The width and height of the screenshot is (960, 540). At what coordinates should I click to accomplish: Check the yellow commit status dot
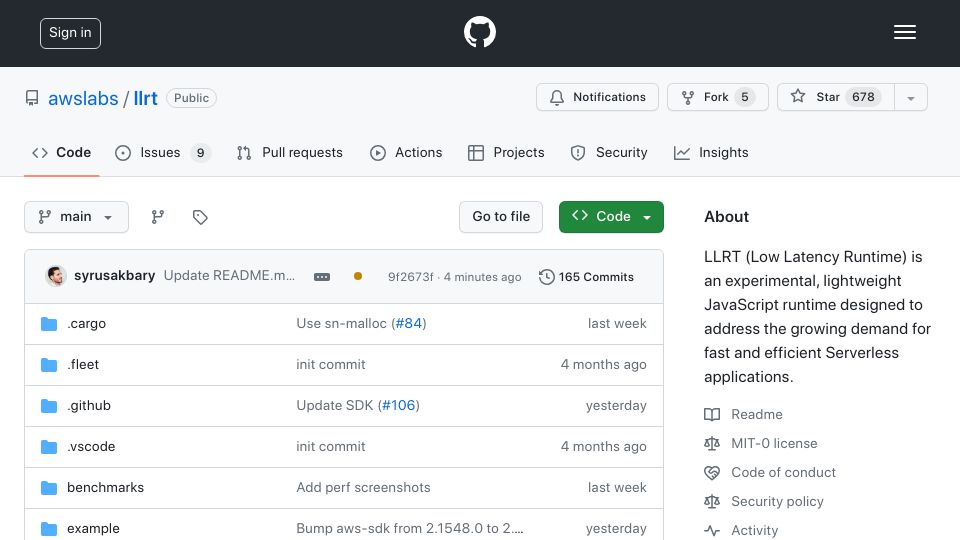point(358,276)
